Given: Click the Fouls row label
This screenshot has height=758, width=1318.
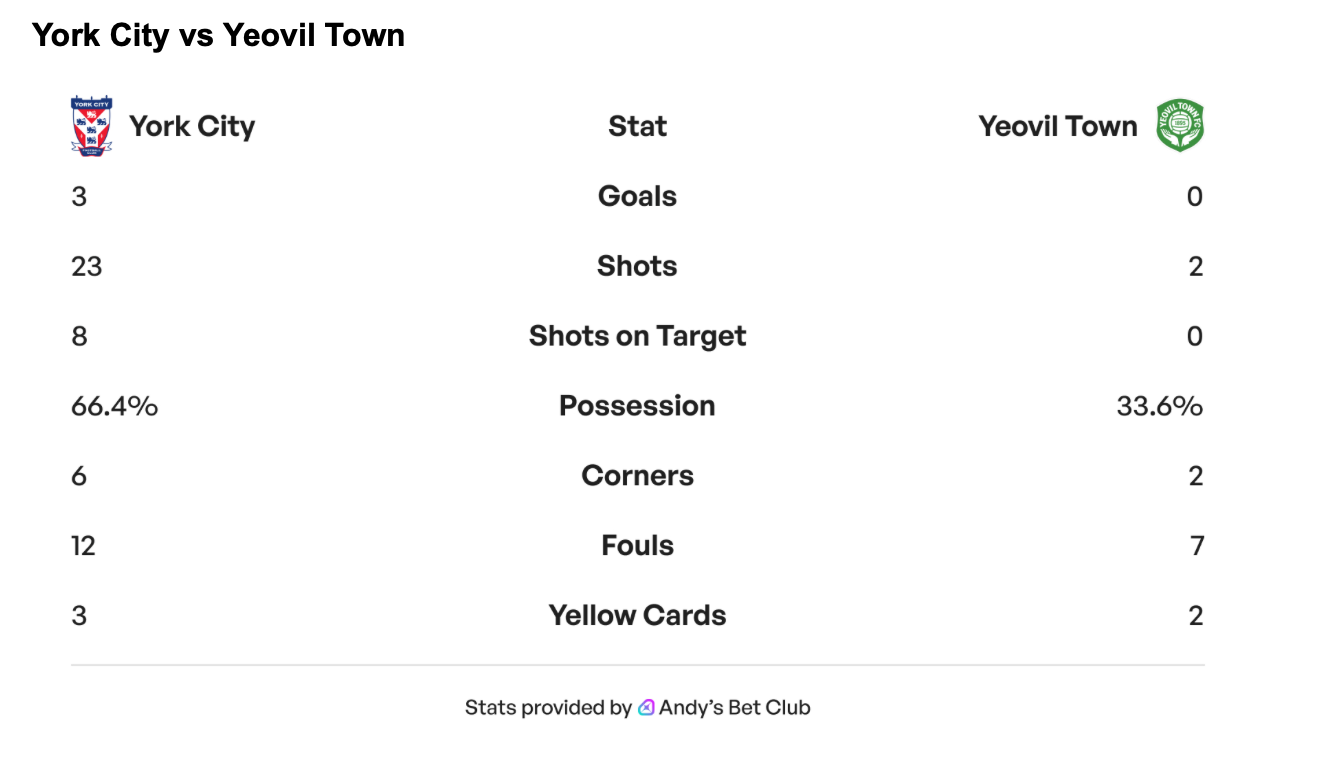Looking at the screenshot, I should [637, 546].
